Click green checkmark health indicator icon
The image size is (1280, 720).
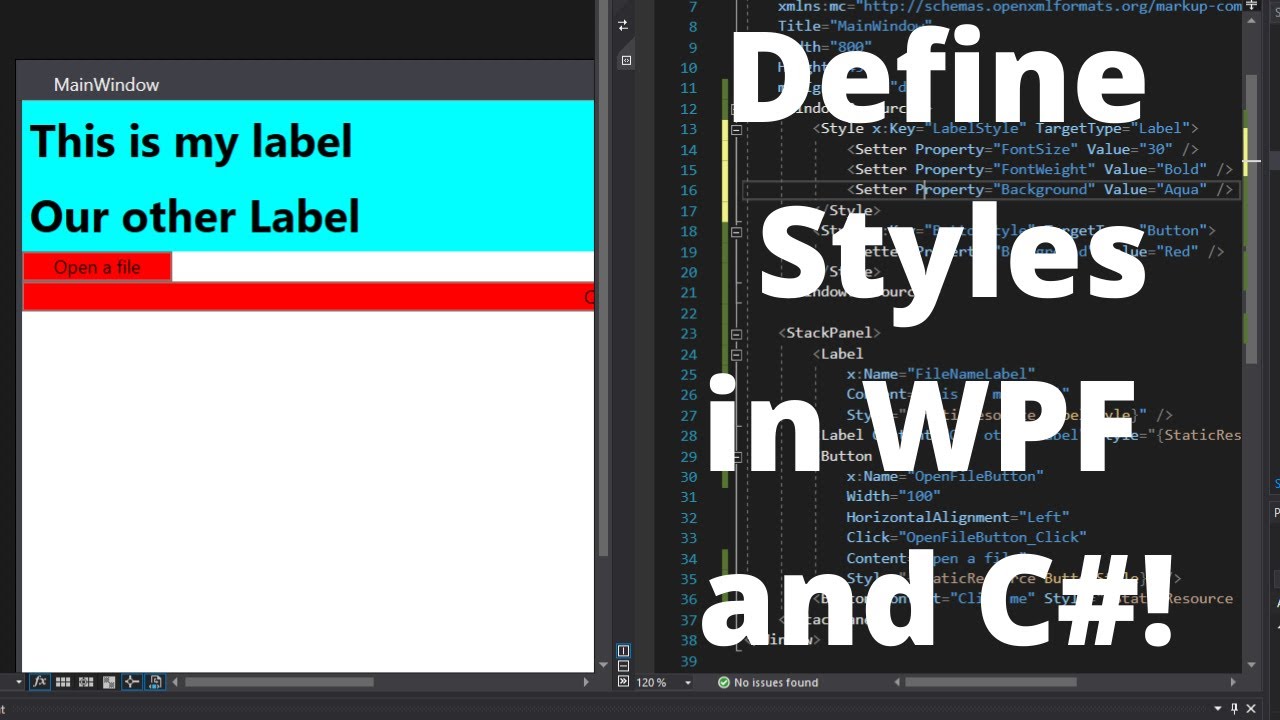click(x=724, y=682)
